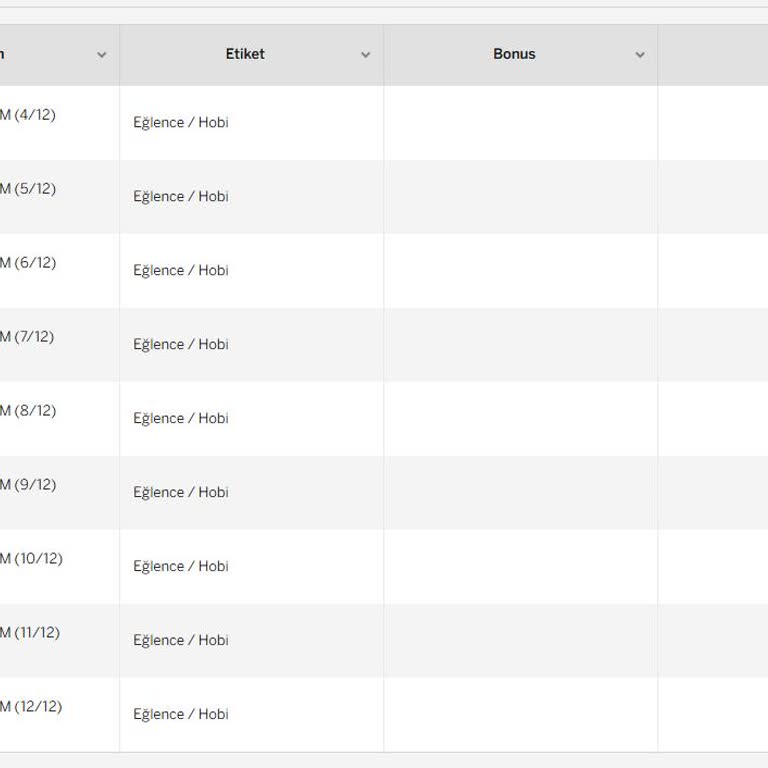Select the (10/12) installment entry
The image size is (768, 768).
pos(37,559)
